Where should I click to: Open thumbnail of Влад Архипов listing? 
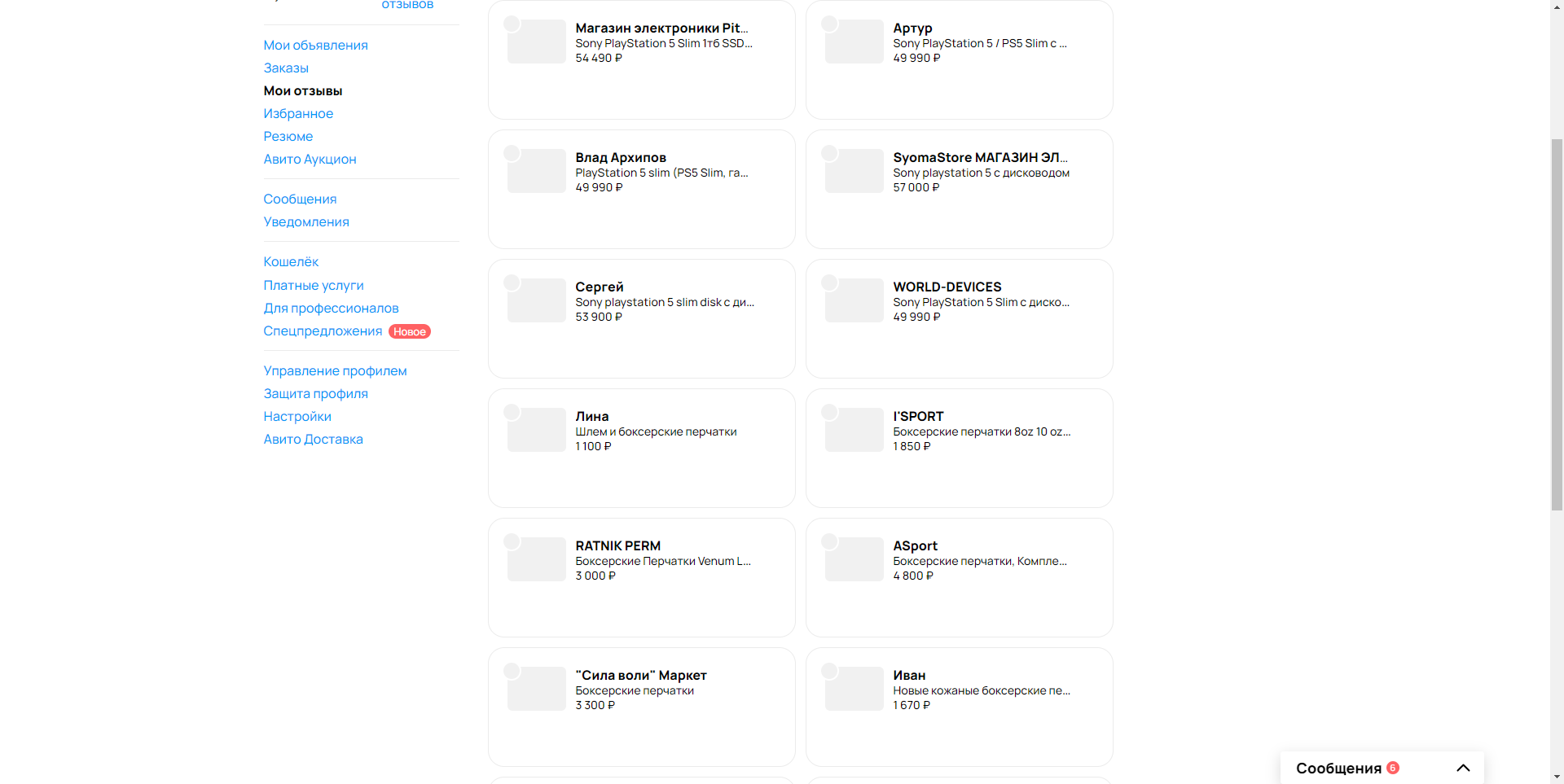(536, 171)
